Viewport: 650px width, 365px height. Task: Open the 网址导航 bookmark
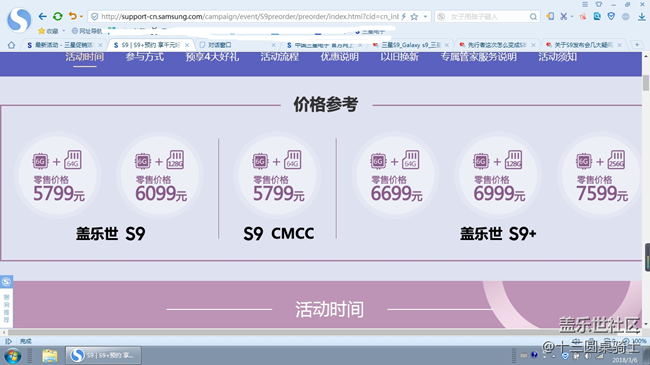pyautogui.click(x=87, y=31)
